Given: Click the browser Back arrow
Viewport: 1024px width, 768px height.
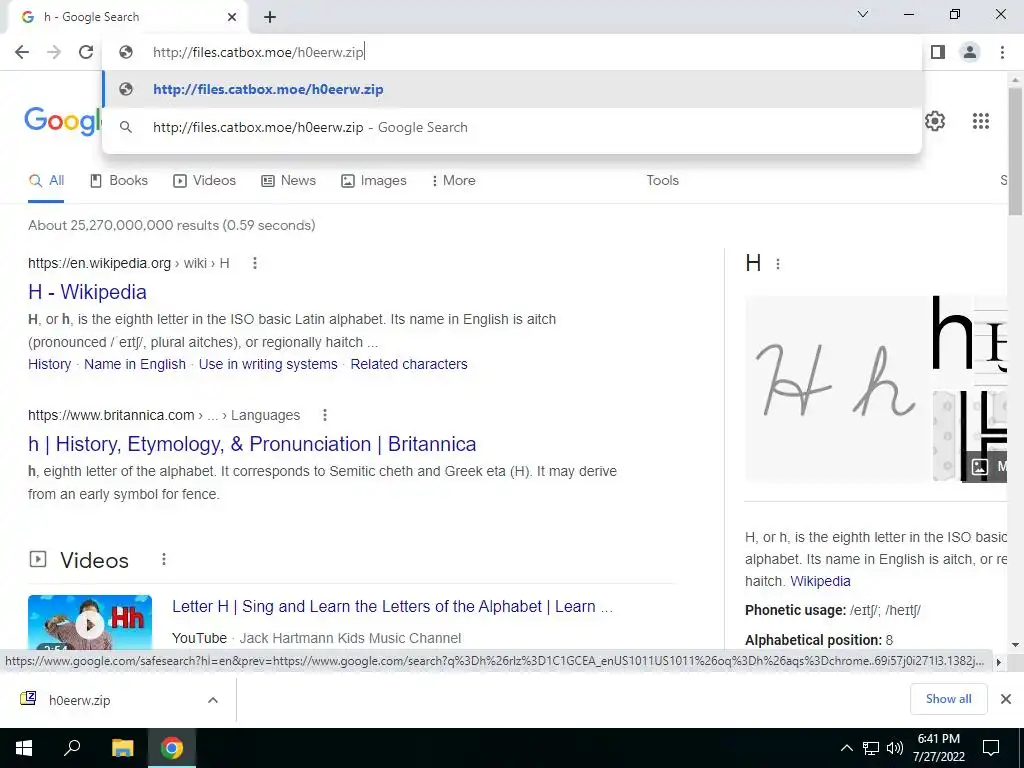Looking at the screenshot, I should [22, 52].
